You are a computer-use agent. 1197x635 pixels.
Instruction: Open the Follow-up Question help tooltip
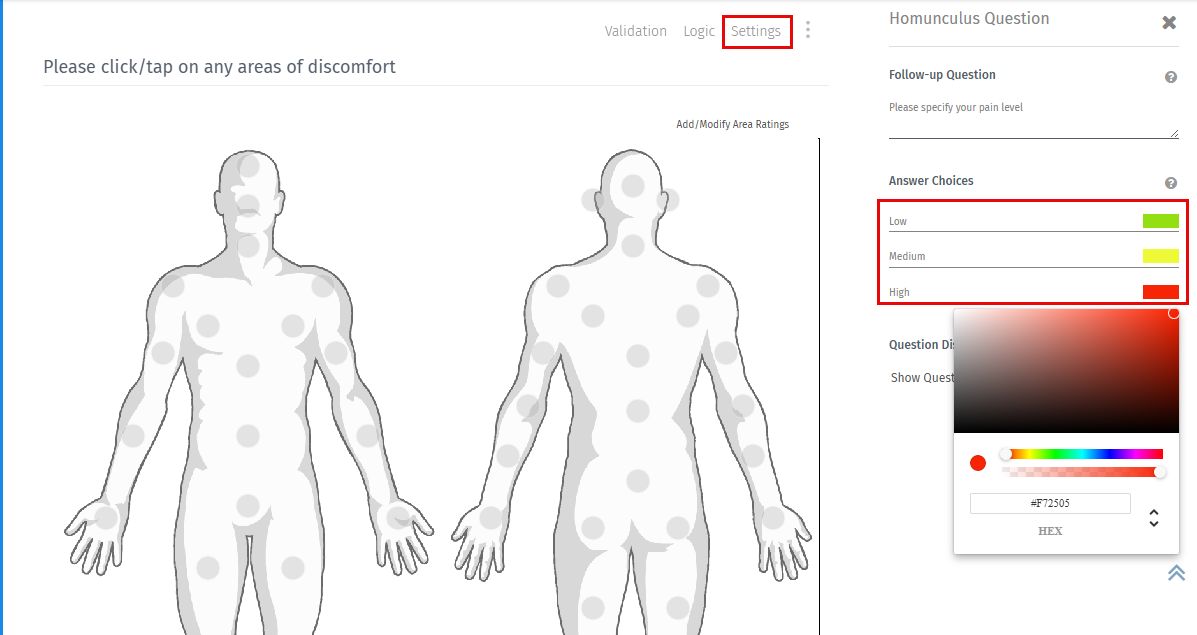pos(1170,76)
